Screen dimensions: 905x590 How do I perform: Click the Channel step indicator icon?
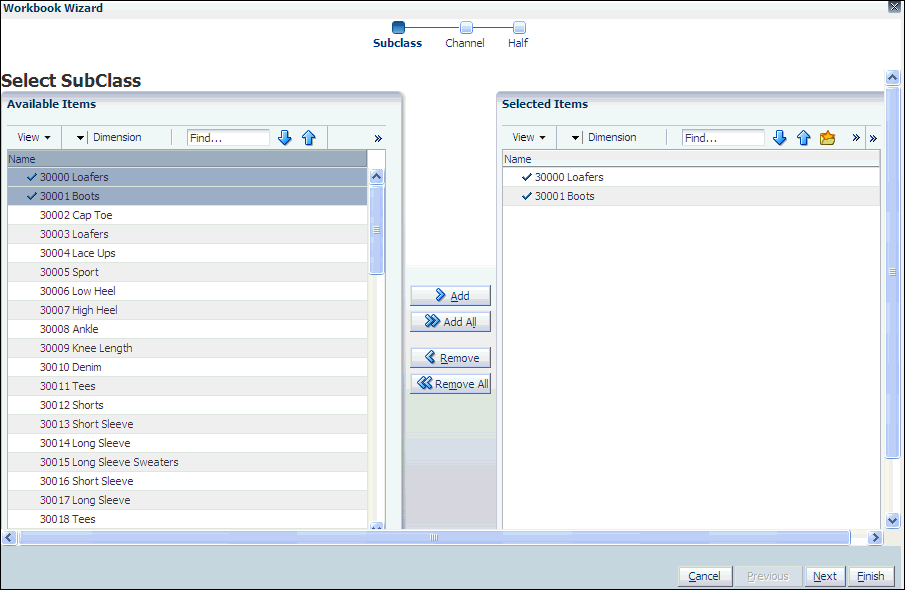pos(466,27)
